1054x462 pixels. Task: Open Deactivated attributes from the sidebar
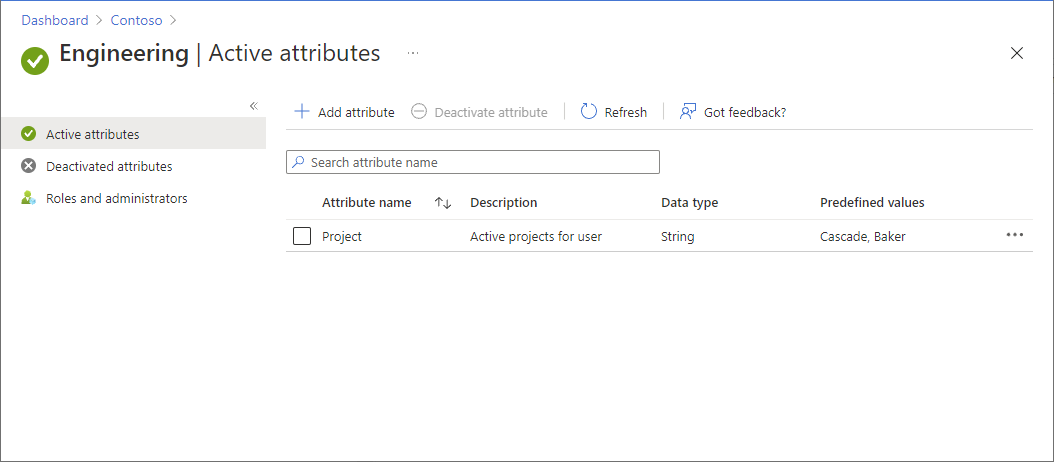pos(109,166)
